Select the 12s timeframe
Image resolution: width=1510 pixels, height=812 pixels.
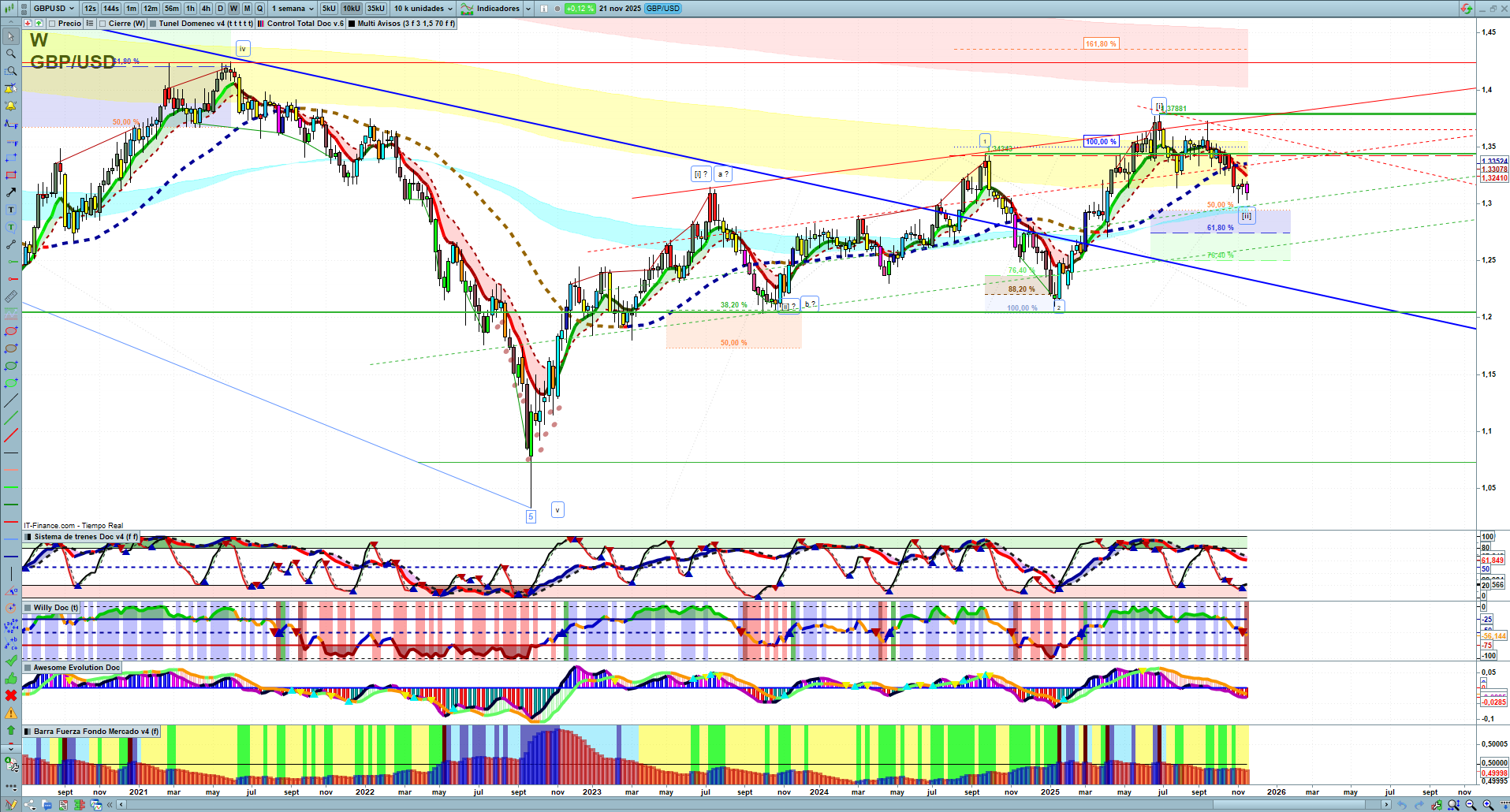90,9
